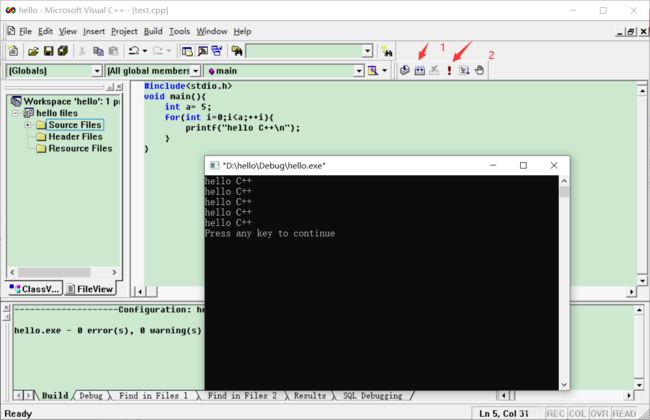650x420 pixels.
Task: Toggle the Output window icon
Action: click(203, 51)
